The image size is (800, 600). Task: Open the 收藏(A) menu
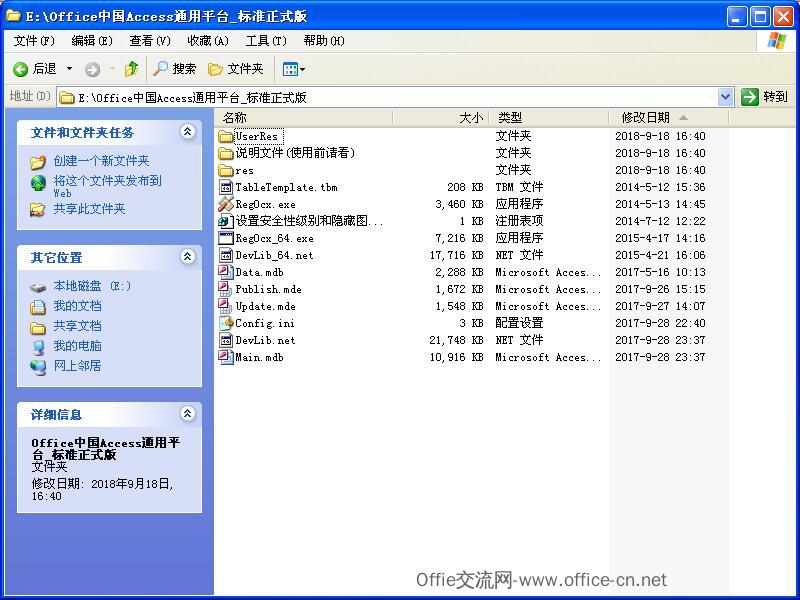[x=208, y=41]
